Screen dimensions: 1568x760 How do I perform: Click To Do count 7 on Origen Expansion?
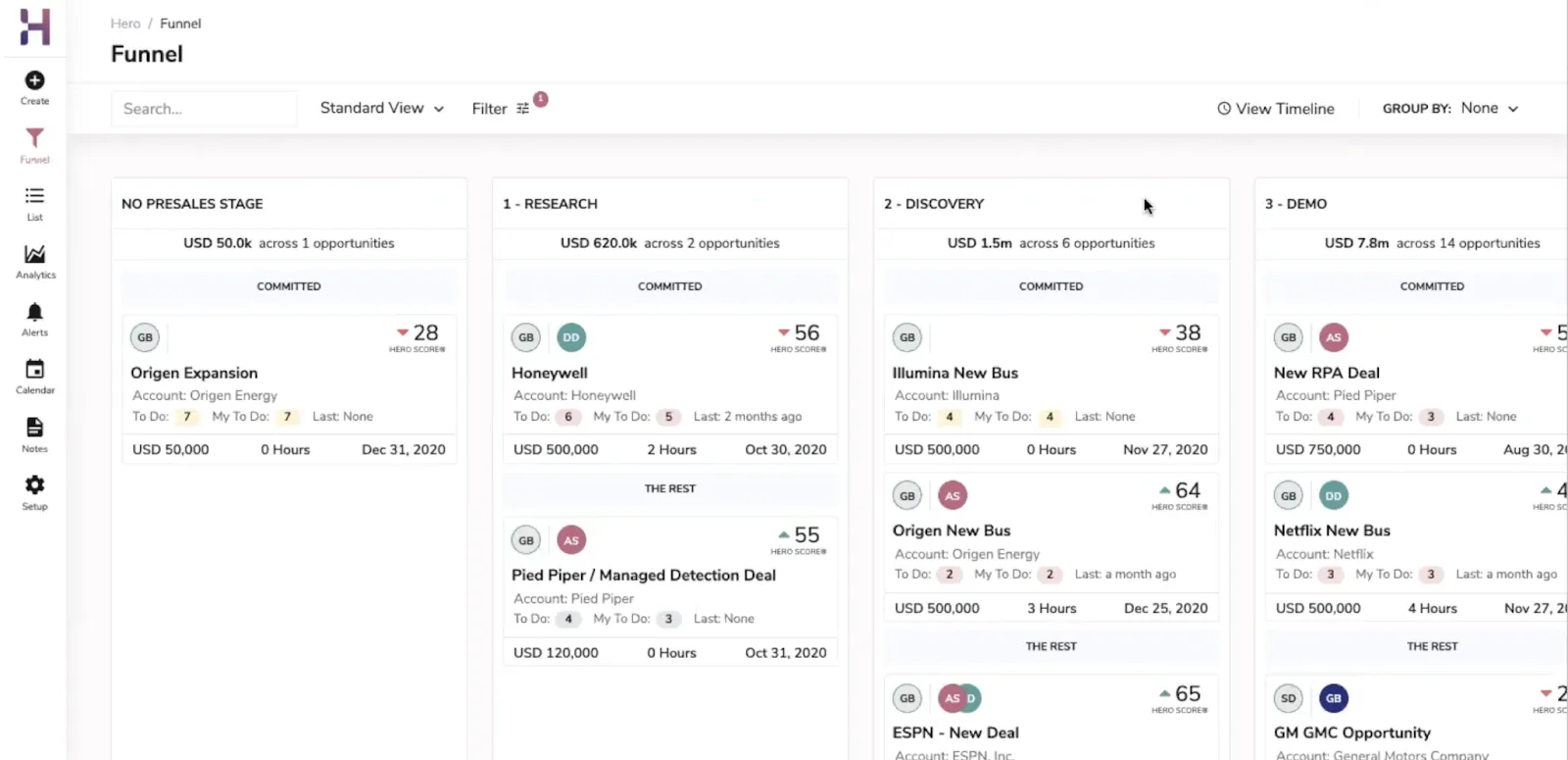coord(187,417)
